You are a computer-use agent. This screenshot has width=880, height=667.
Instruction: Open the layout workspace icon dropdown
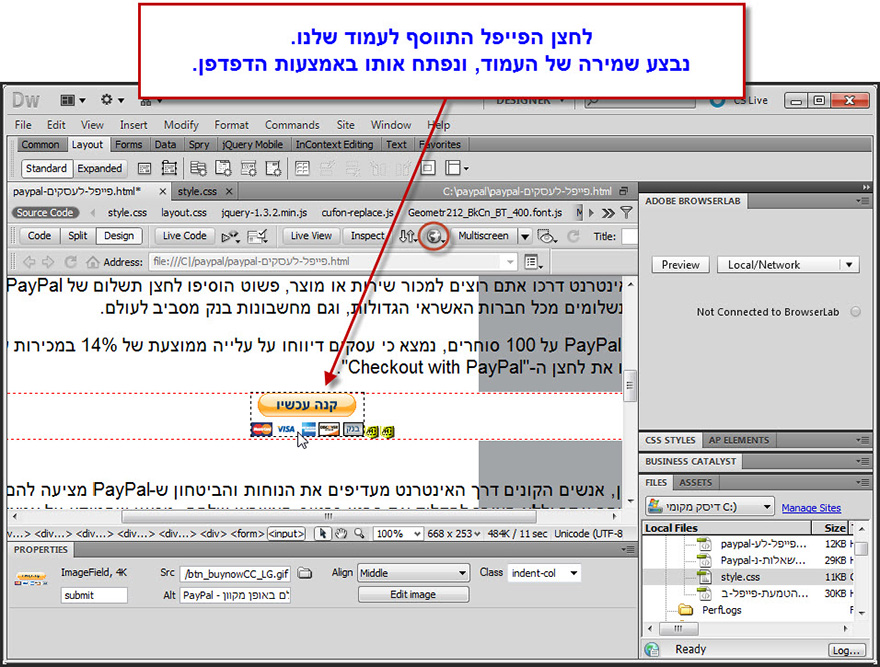coord(73,100)
